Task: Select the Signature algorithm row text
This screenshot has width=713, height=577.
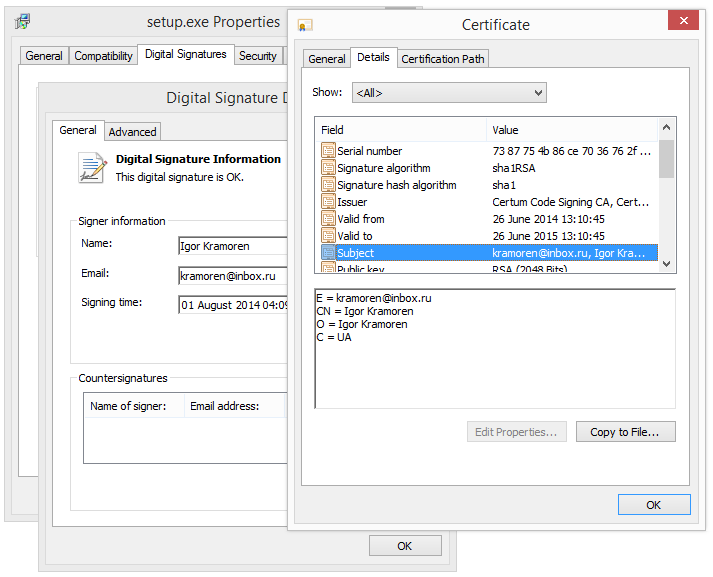Action: (x=383, y=168)
